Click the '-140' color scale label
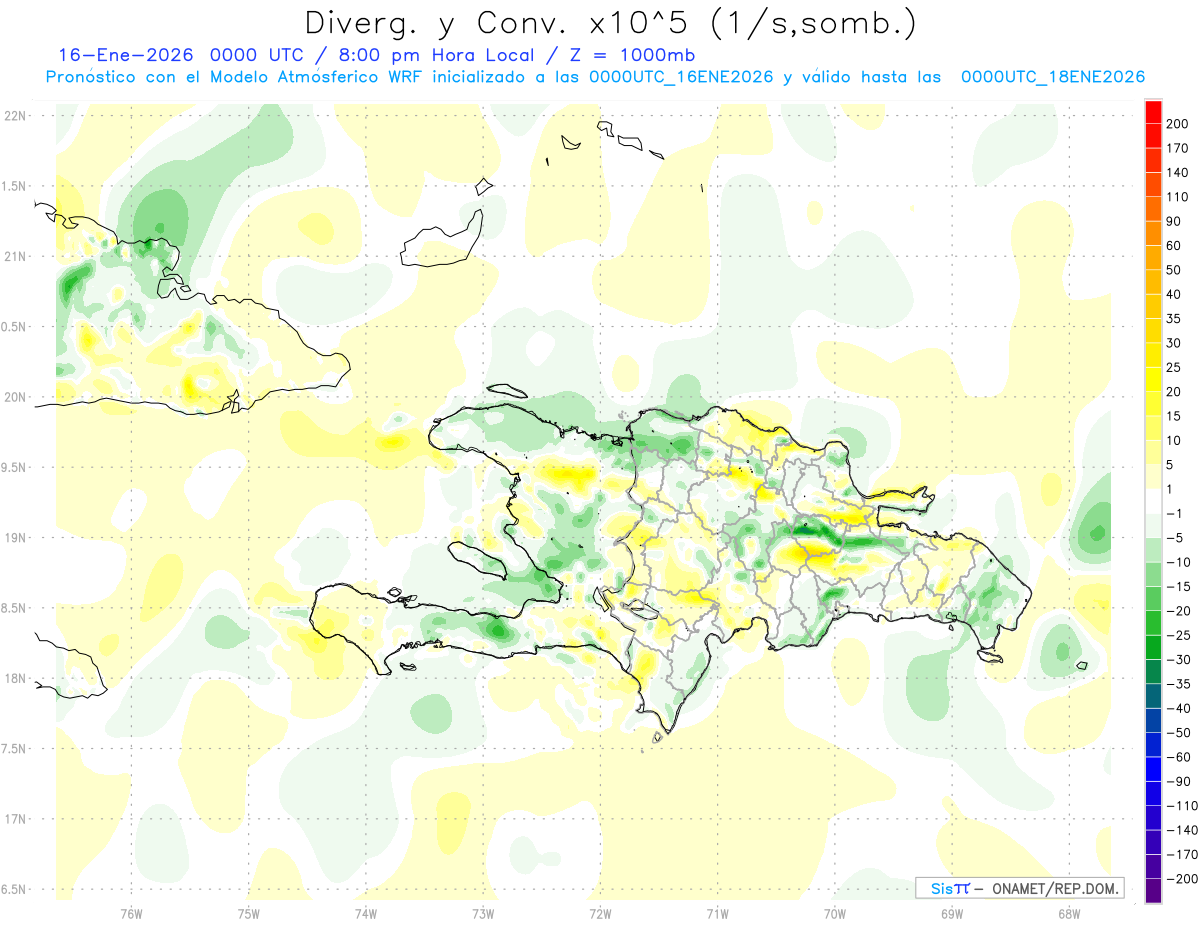Screen dimensions: 1200x927 click(1182, 830)
